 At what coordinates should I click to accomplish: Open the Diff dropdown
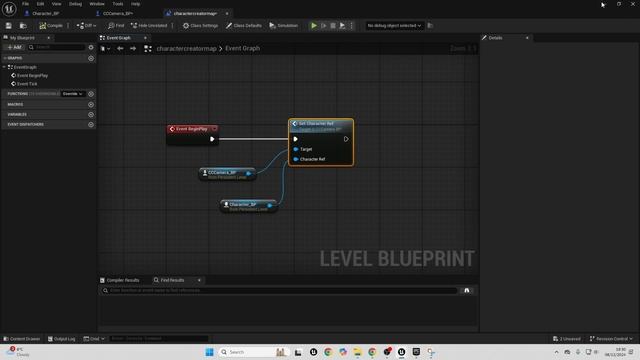(x=86, y=26)
